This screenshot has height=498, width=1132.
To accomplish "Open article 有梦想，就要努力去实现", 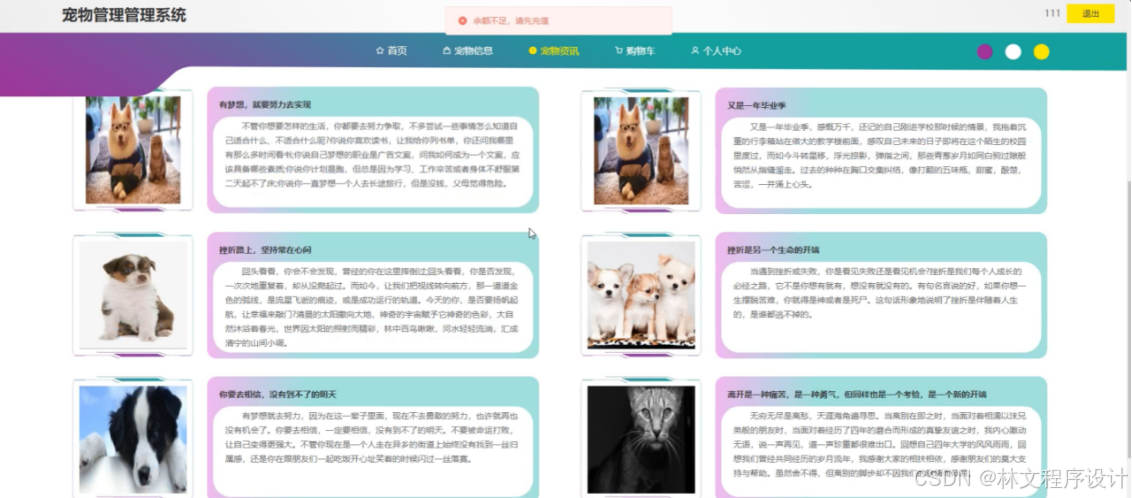I will pos(265,105).
